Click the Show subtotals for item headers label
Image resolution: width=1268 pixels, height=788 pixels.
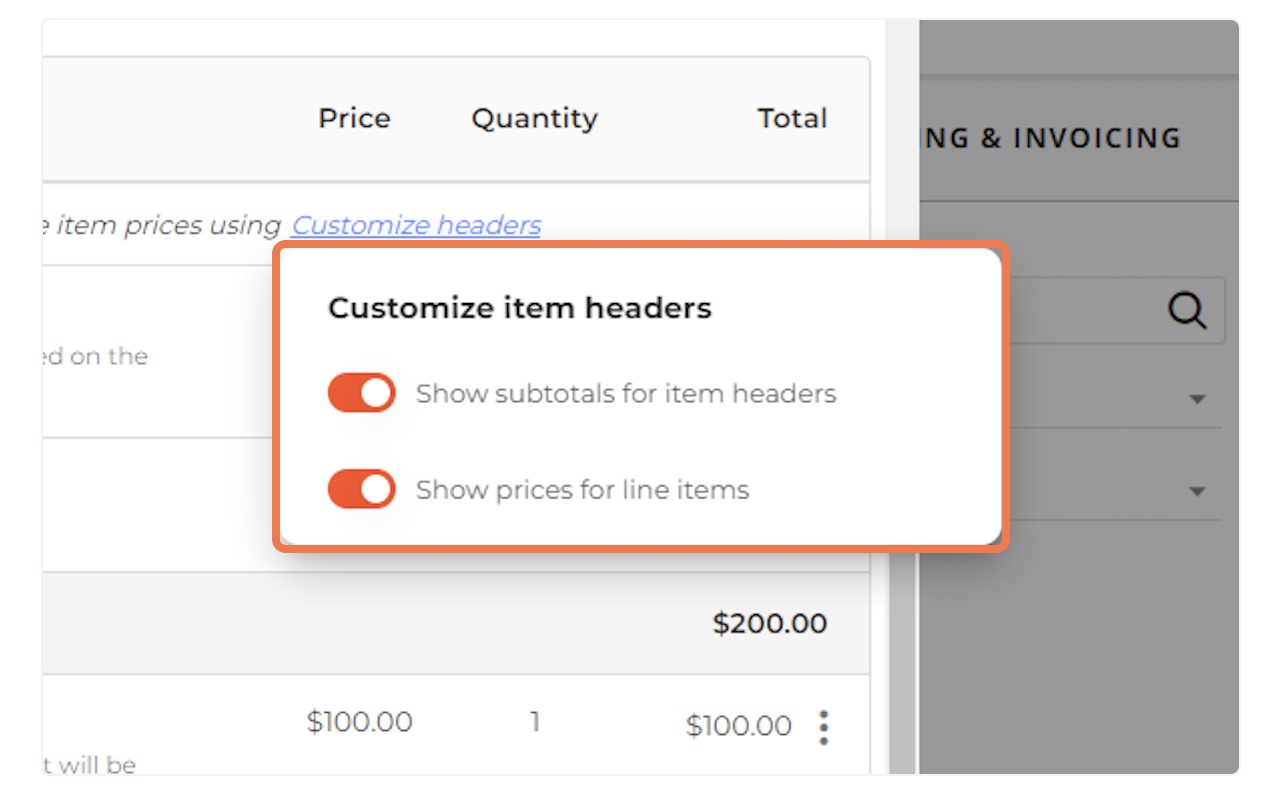point(626,394)
